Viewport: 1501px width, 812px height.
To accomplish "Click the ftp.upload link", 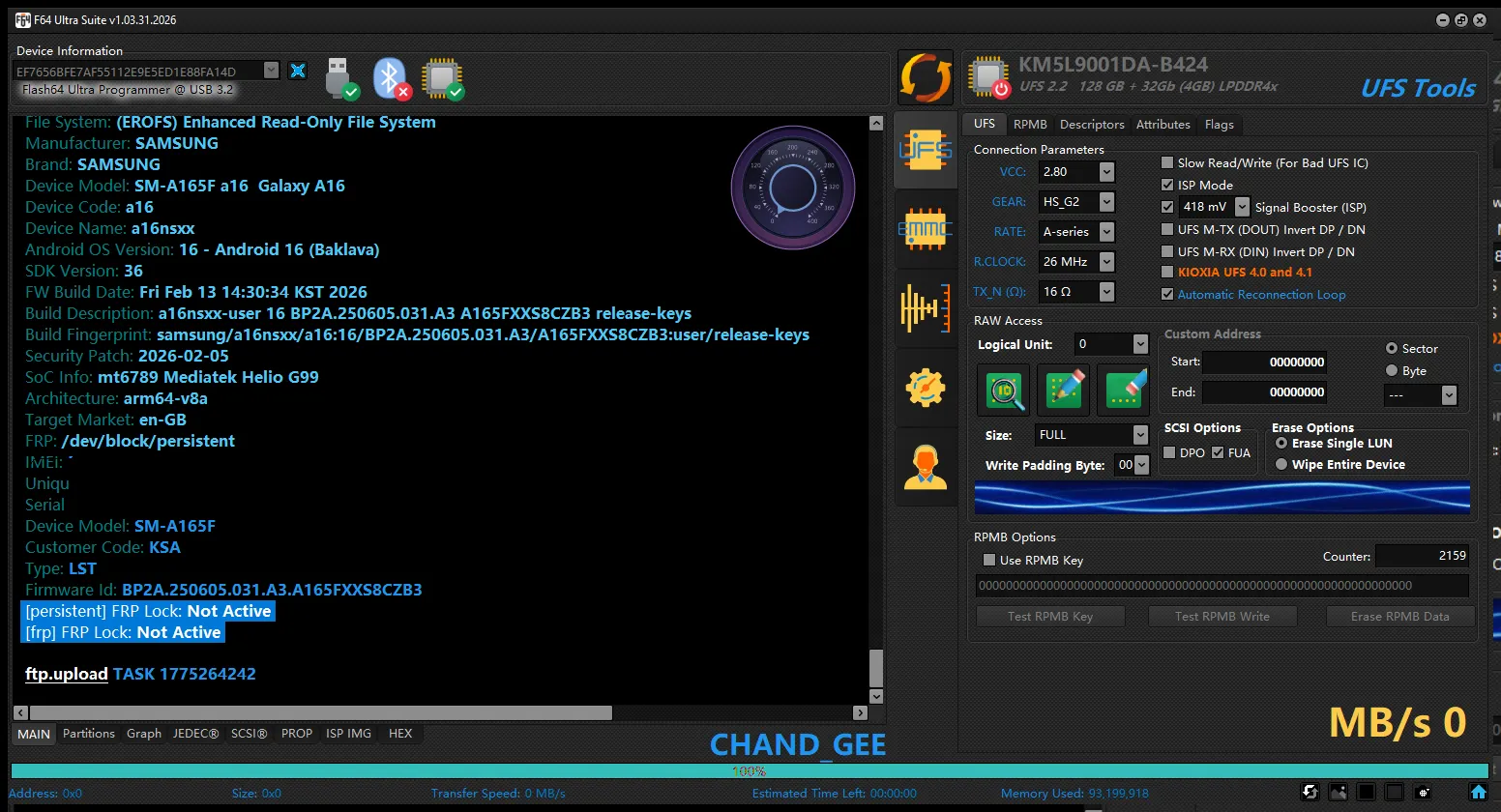I will pyautogui.click(x=66, y=674).
